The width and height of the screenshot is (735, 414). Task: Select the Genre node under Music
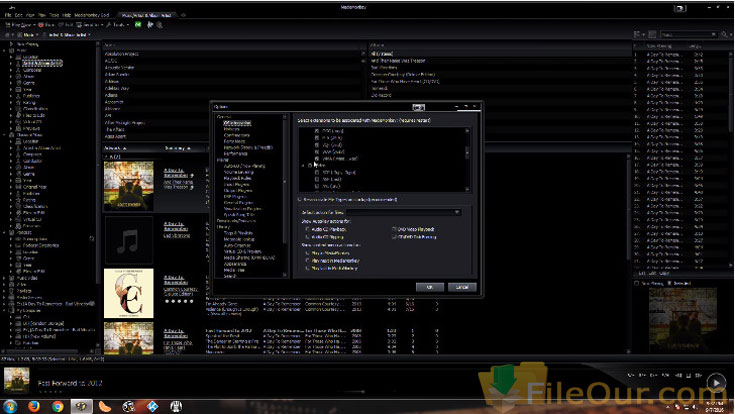tap(29, 83)
